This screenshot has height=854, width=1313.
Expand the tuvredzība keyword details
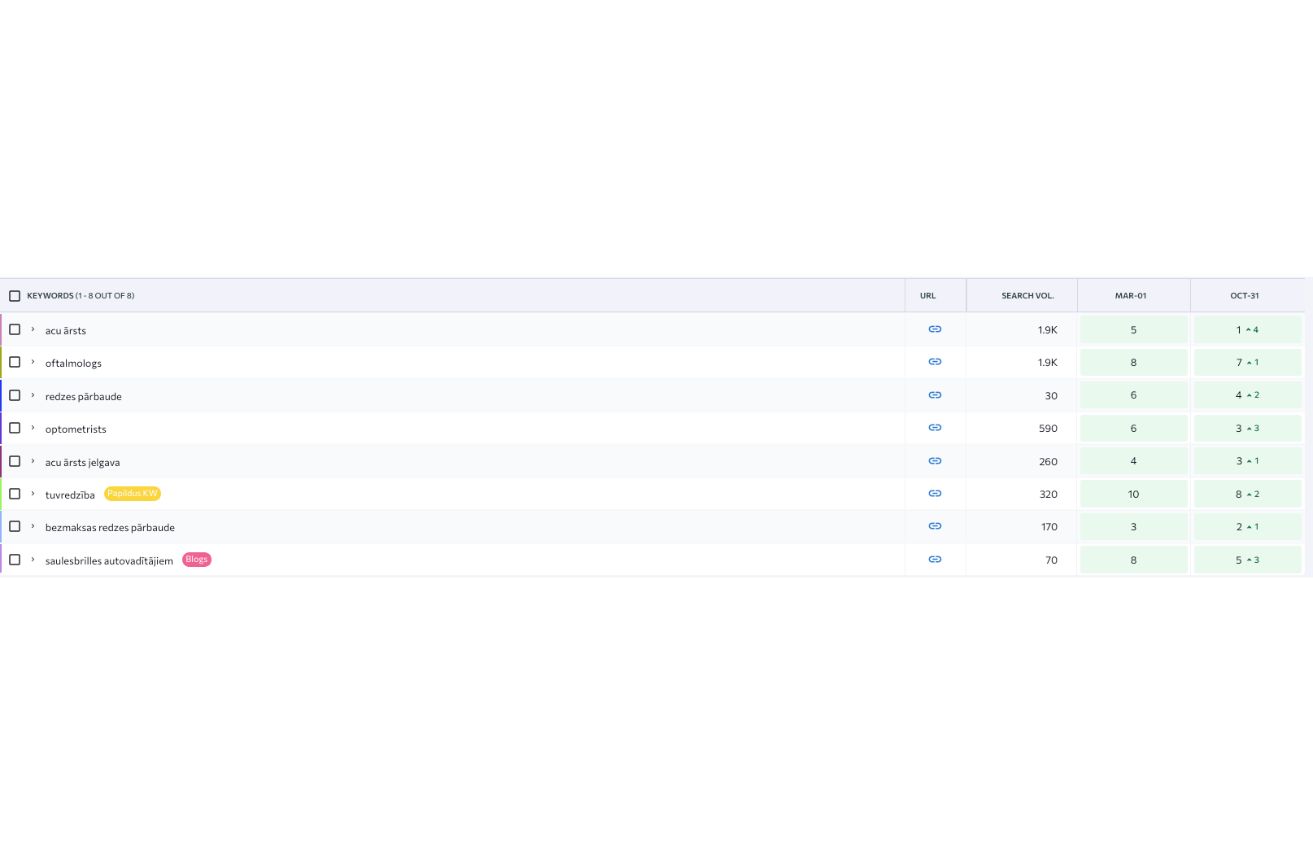(33, 494)
